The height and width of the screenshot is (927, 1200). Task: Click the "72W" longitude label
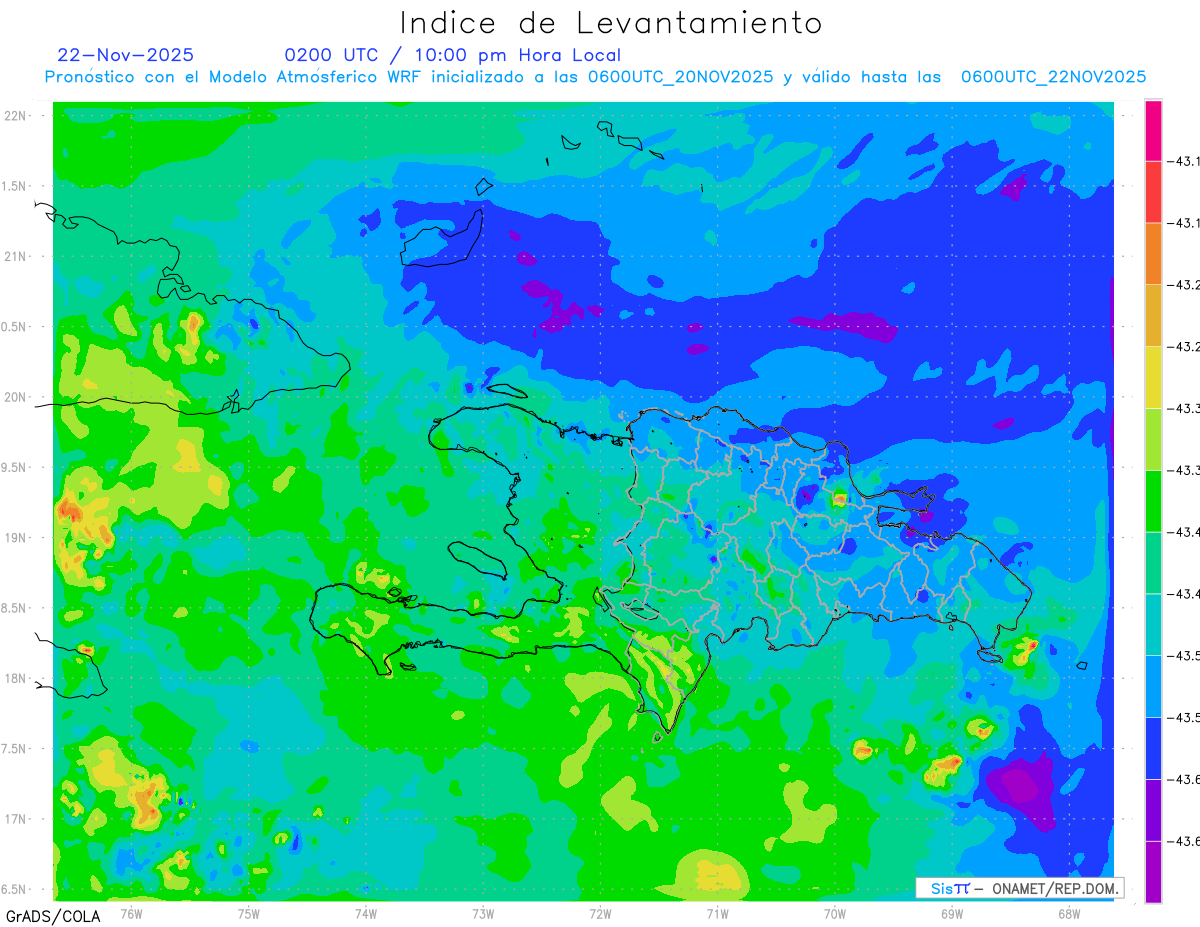(600, 913)
